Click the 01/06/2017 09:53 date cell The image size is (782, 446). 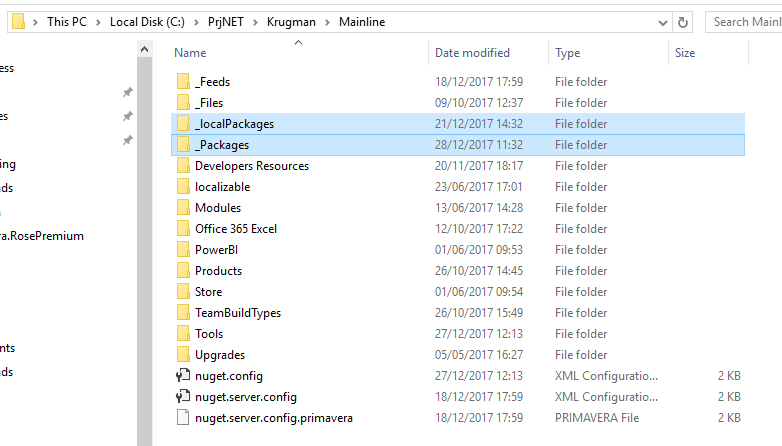pos(479,249)
